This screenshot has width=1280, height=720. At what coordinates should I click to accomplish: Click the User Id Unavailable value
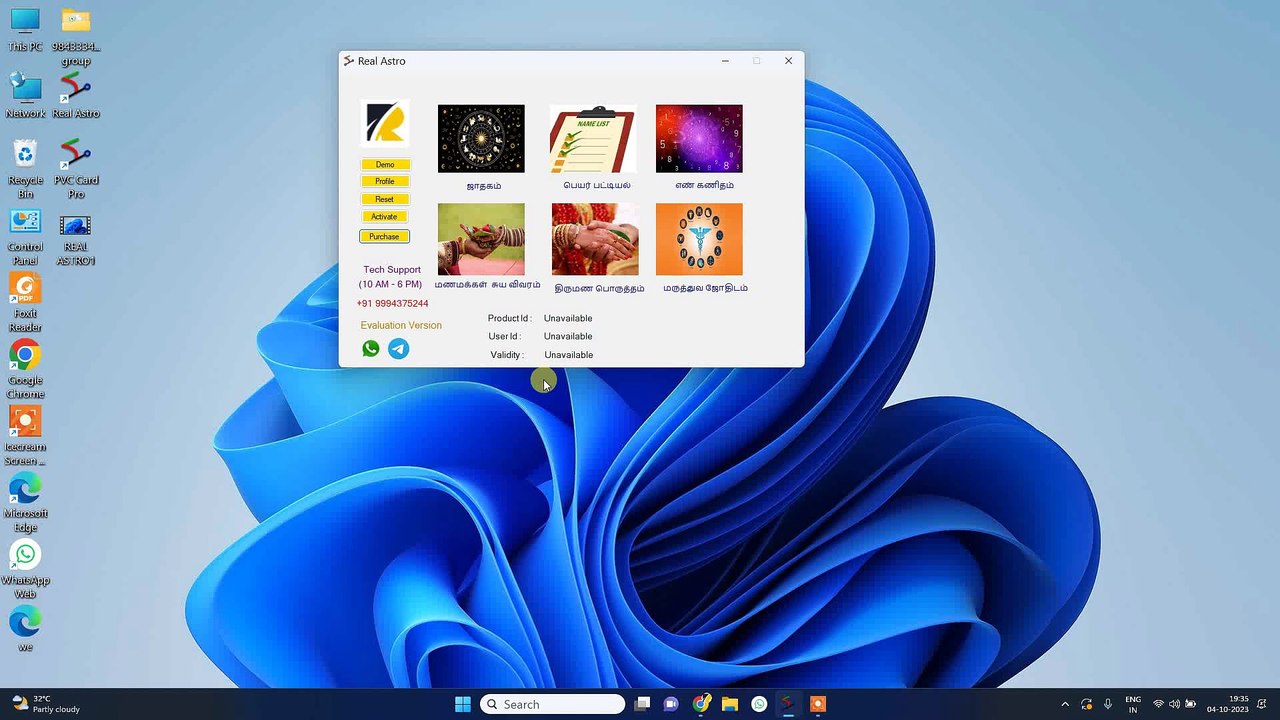click(x=568, y=336)
